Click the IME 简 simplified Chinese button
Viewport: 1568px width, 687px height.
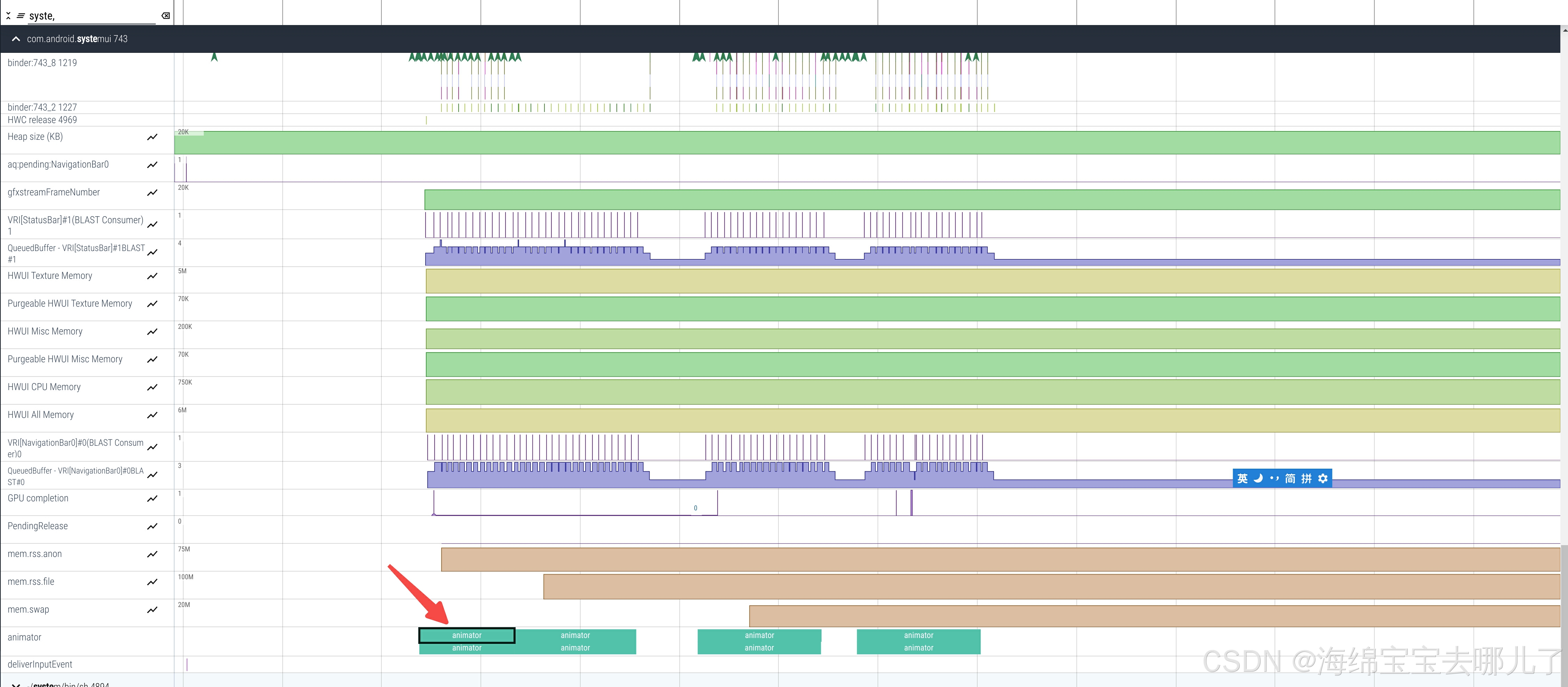(1290, 479)
